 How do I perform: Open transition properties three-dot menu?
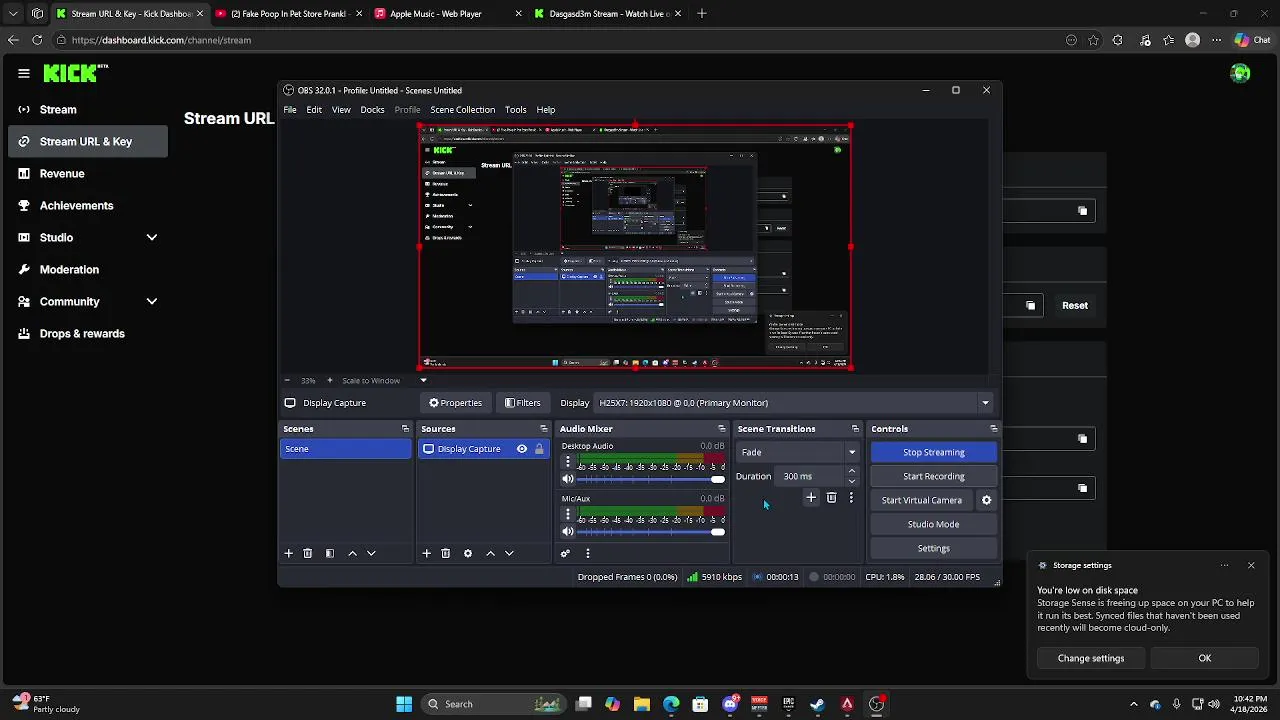tap(851, 498)
